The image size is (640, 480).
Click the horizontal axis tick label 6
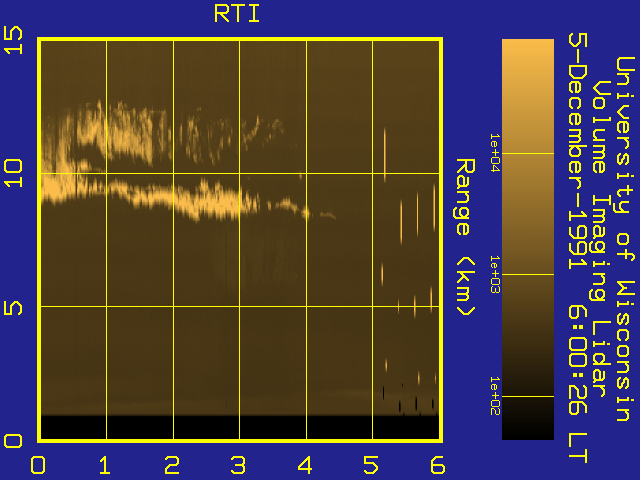(438, 465)
